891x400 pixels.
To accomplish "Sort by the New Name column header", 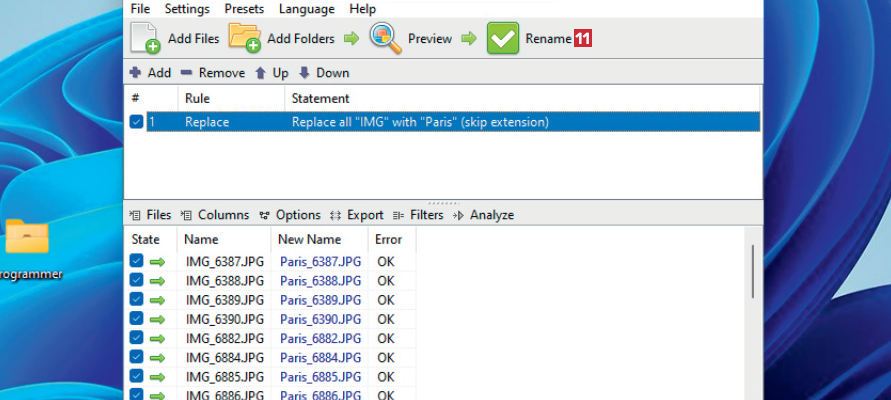I will click(x=310, y=240).
